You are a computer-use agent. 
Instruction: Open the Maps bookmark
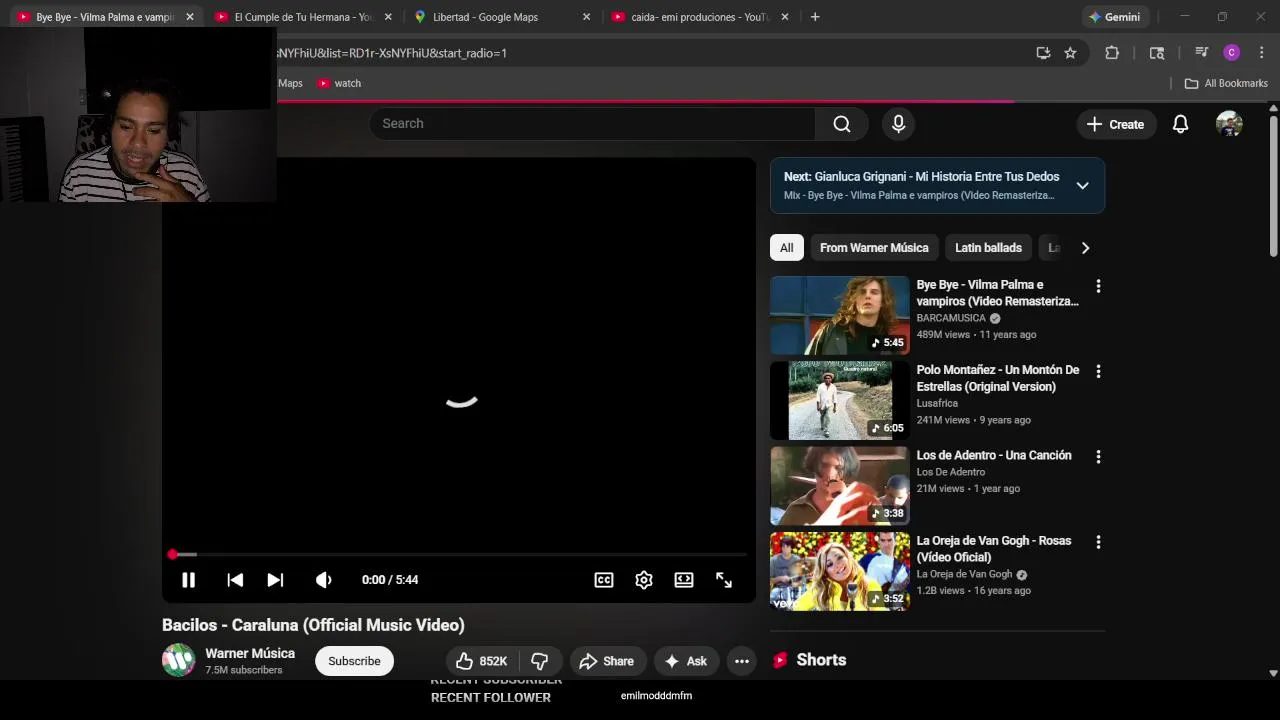click(290, 83)
